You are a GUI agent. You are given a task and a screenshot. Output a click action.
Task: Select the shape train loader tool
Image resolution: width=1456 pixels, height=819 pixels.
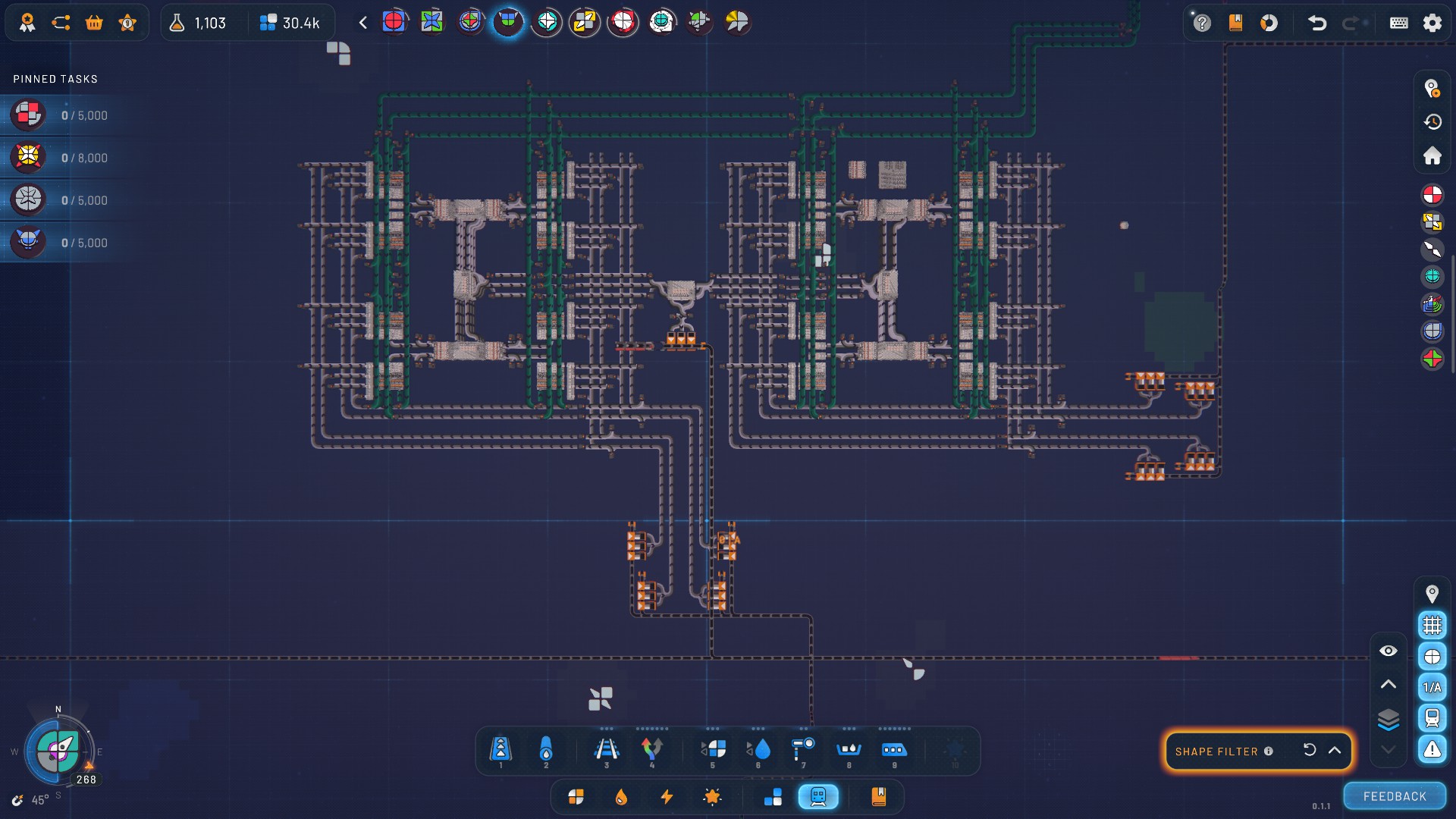tap(712, 750)
